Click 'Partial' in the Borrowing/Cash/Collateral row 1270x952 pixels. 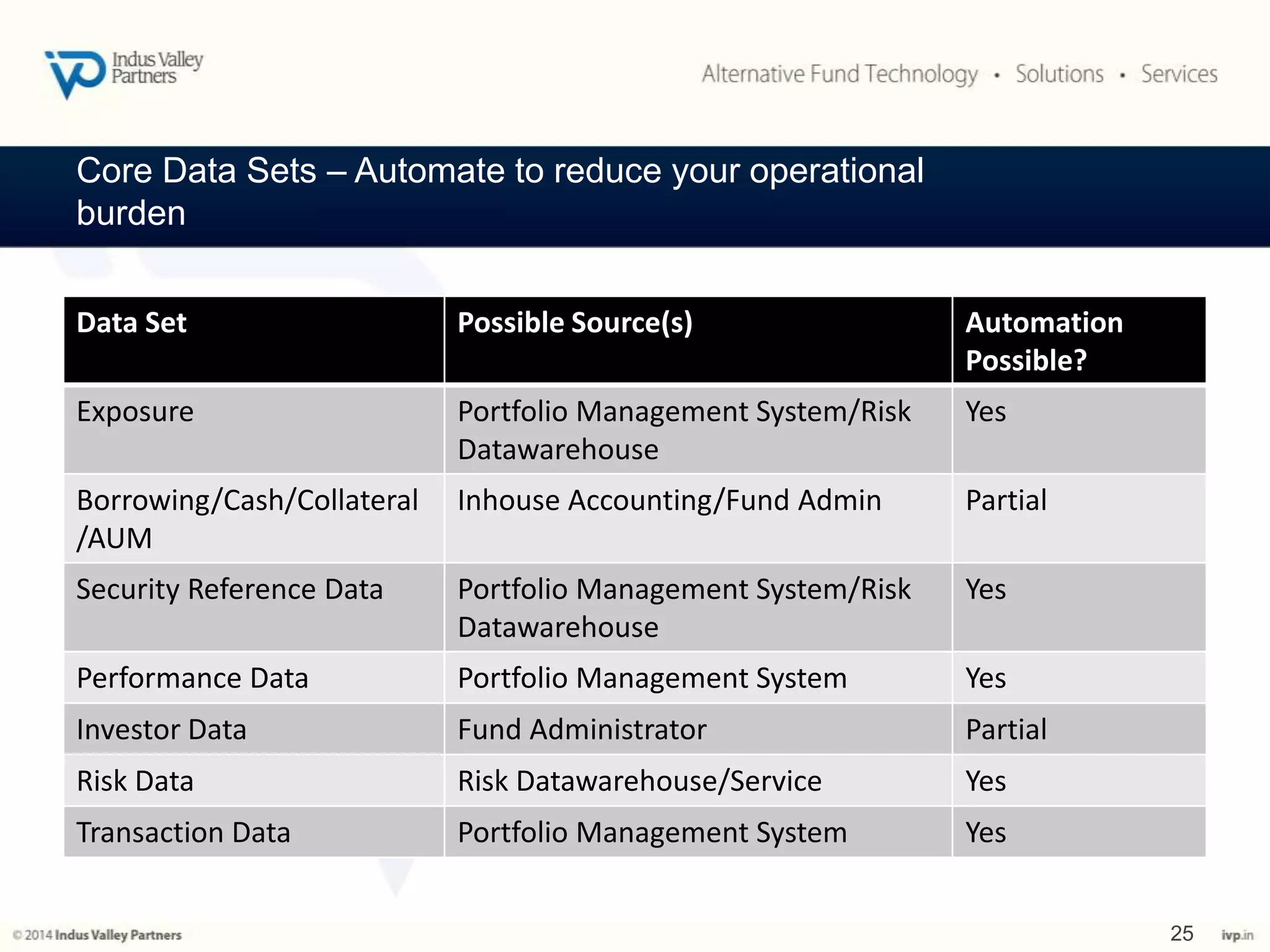point(1006,500)
